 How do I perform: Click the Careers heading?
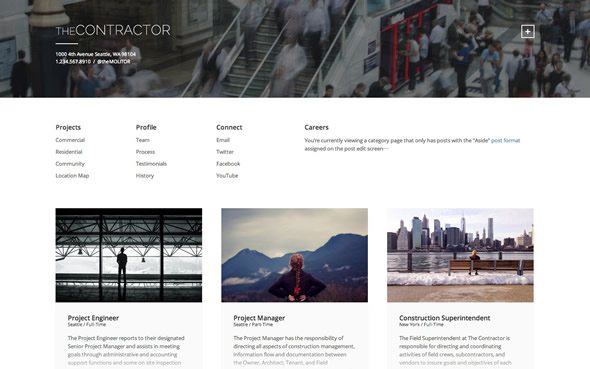pyautogui.click(x=316, y=128)
